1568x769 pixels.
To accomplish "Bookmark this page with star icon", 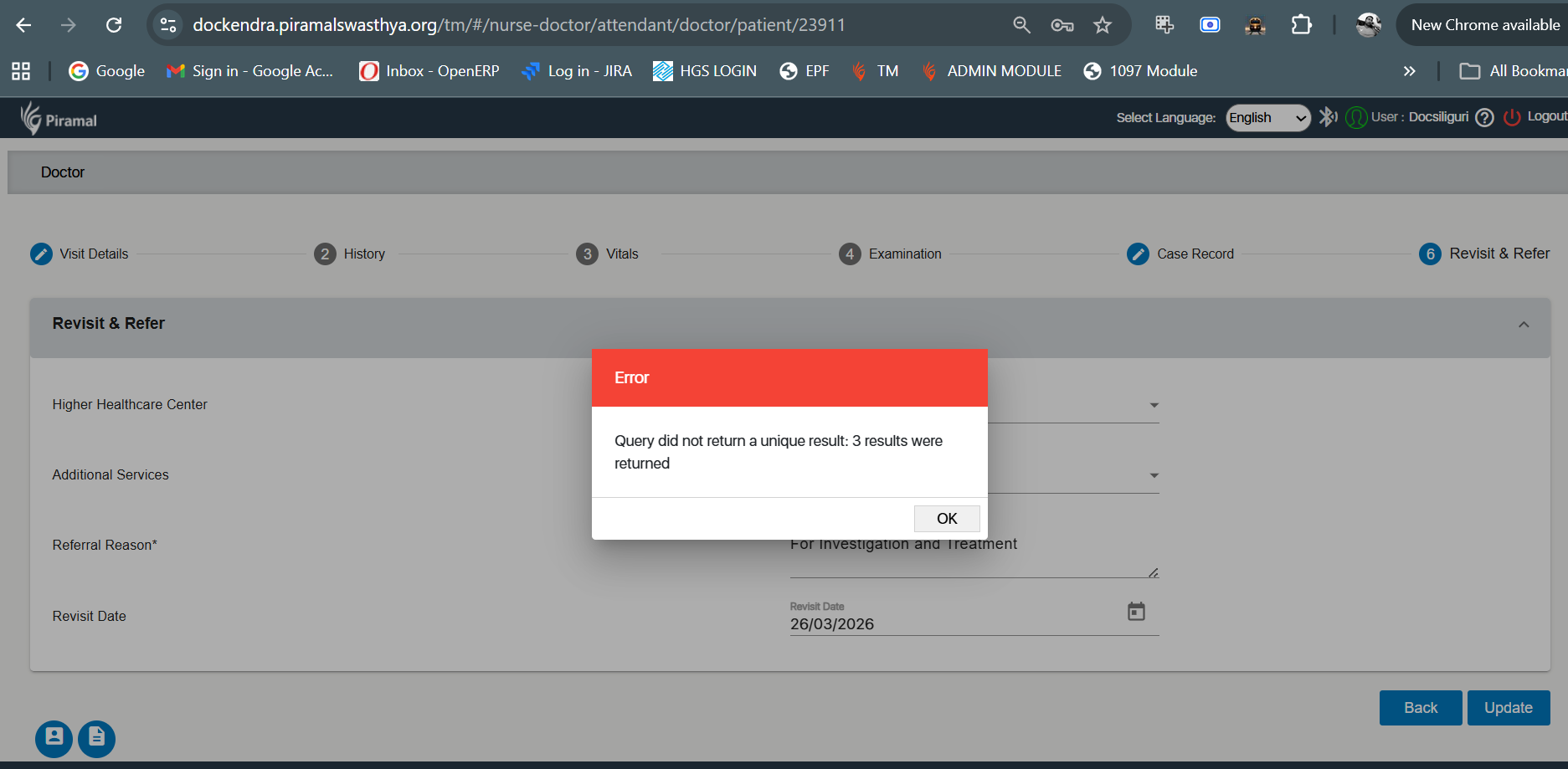I will coord(1103,25).
